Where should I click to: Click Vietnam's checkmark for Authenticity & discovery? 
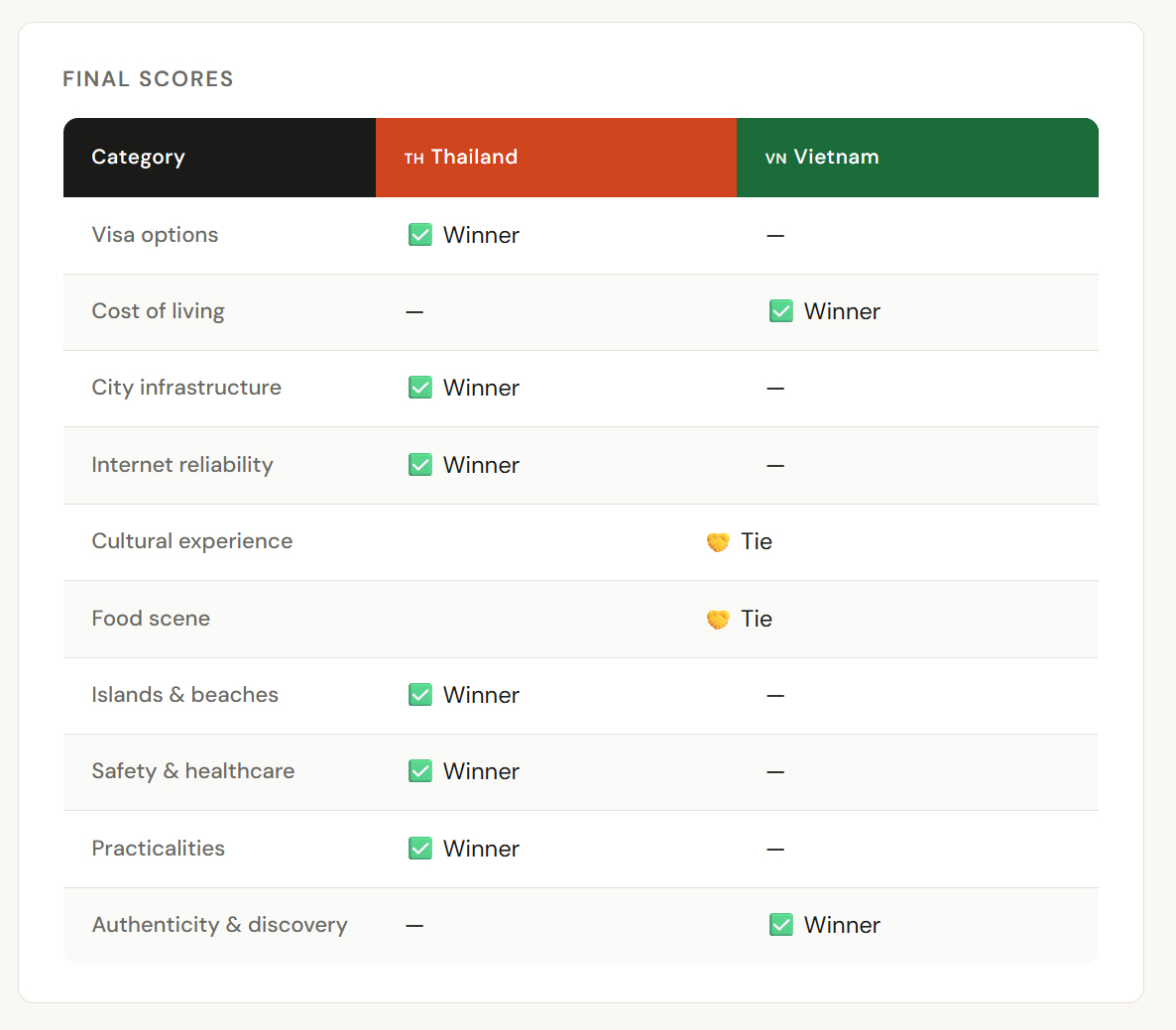(x=781, y=925)
